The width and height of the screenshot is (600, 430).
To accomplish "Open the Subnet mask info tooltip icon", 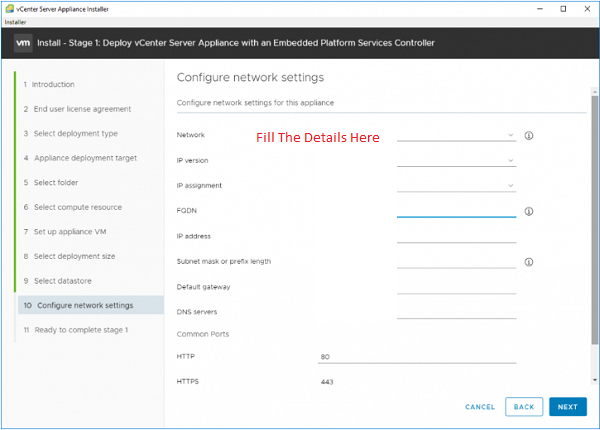I will click(x=528, y=262).
